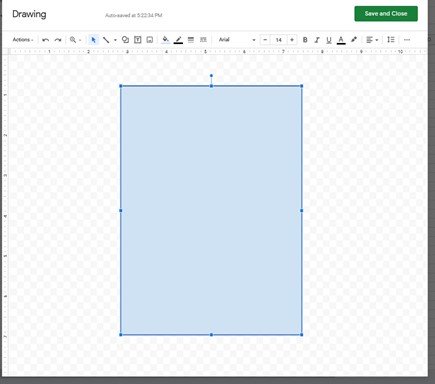
Task: Expand the line type dropdown arrow
Action: coord(115,40)
